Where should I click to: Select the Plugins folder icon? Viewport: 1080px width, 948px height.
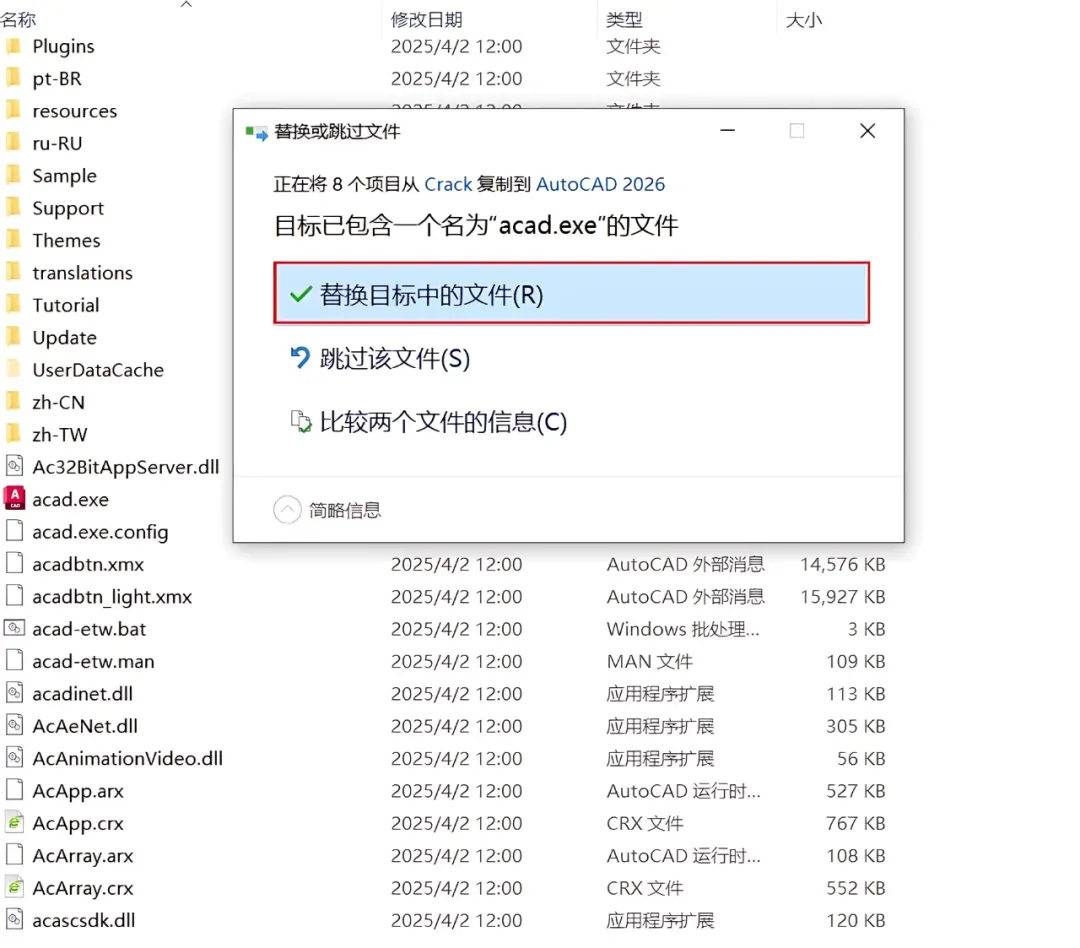14,45
